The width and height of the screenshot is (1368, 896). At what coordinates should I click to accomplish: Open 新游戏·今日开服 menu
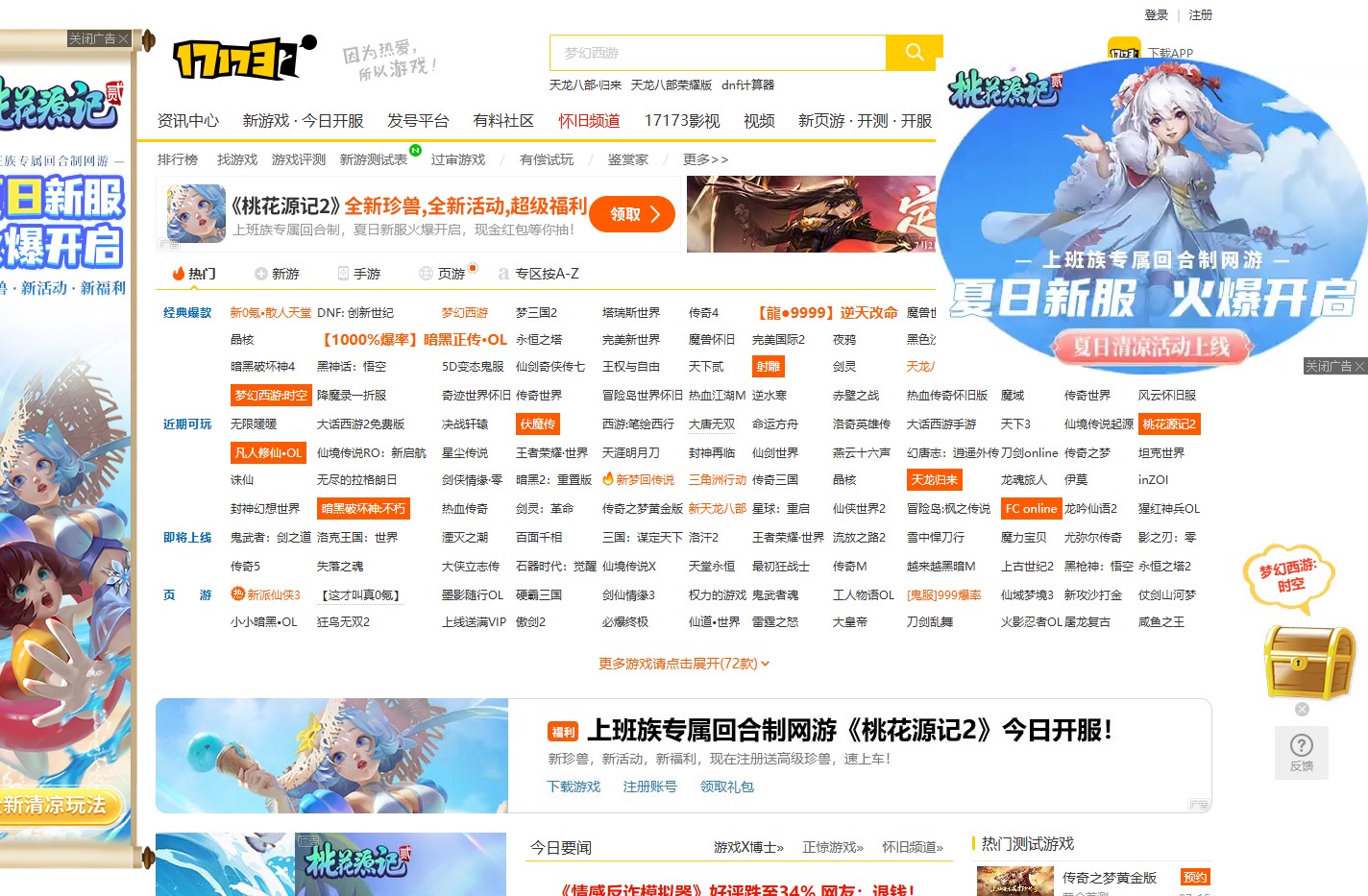(x=303, y=120)
